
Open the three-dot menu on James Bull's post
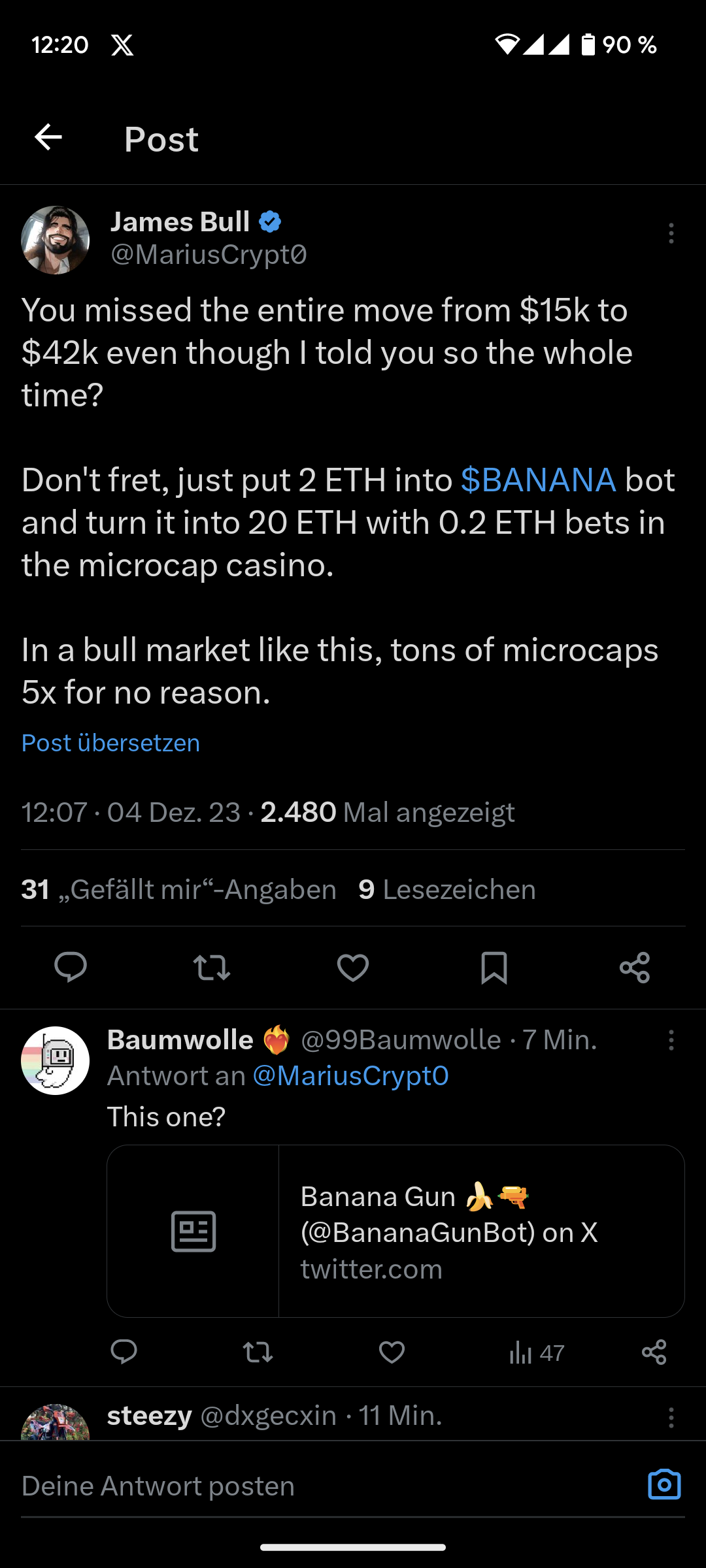pyautogui.click(x=671, y=233)
